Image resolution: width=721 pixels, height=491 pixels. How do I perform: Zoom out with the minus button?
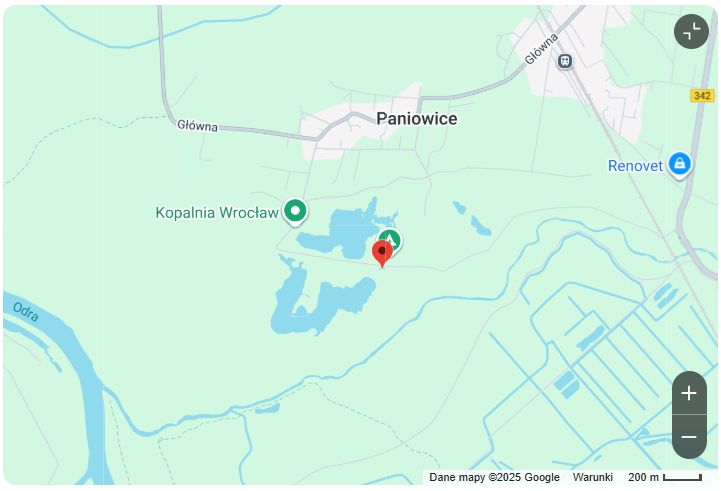689,437
